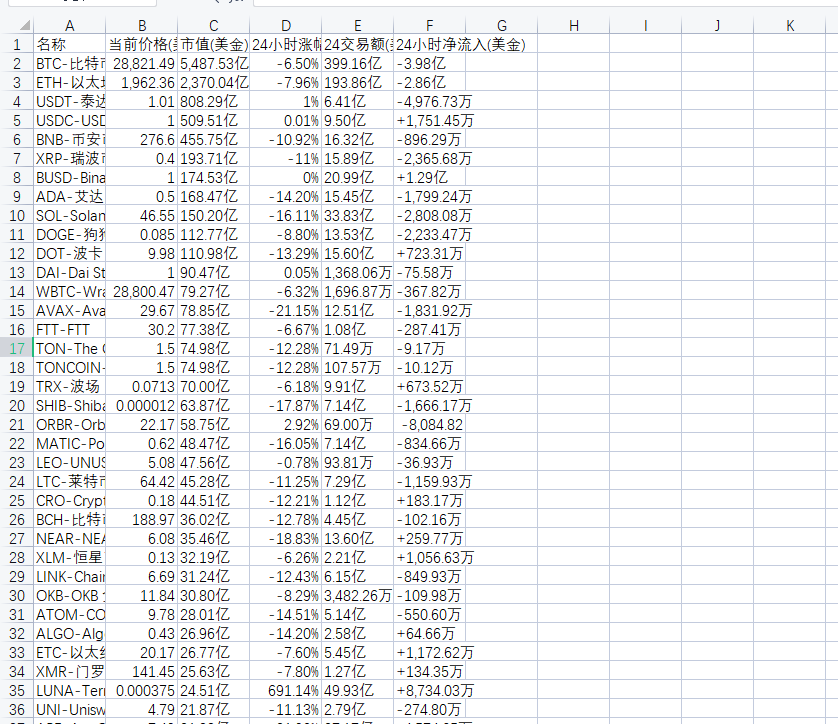
Task: Click the 市值(美金) header cell
Action: tap(214, 44)
